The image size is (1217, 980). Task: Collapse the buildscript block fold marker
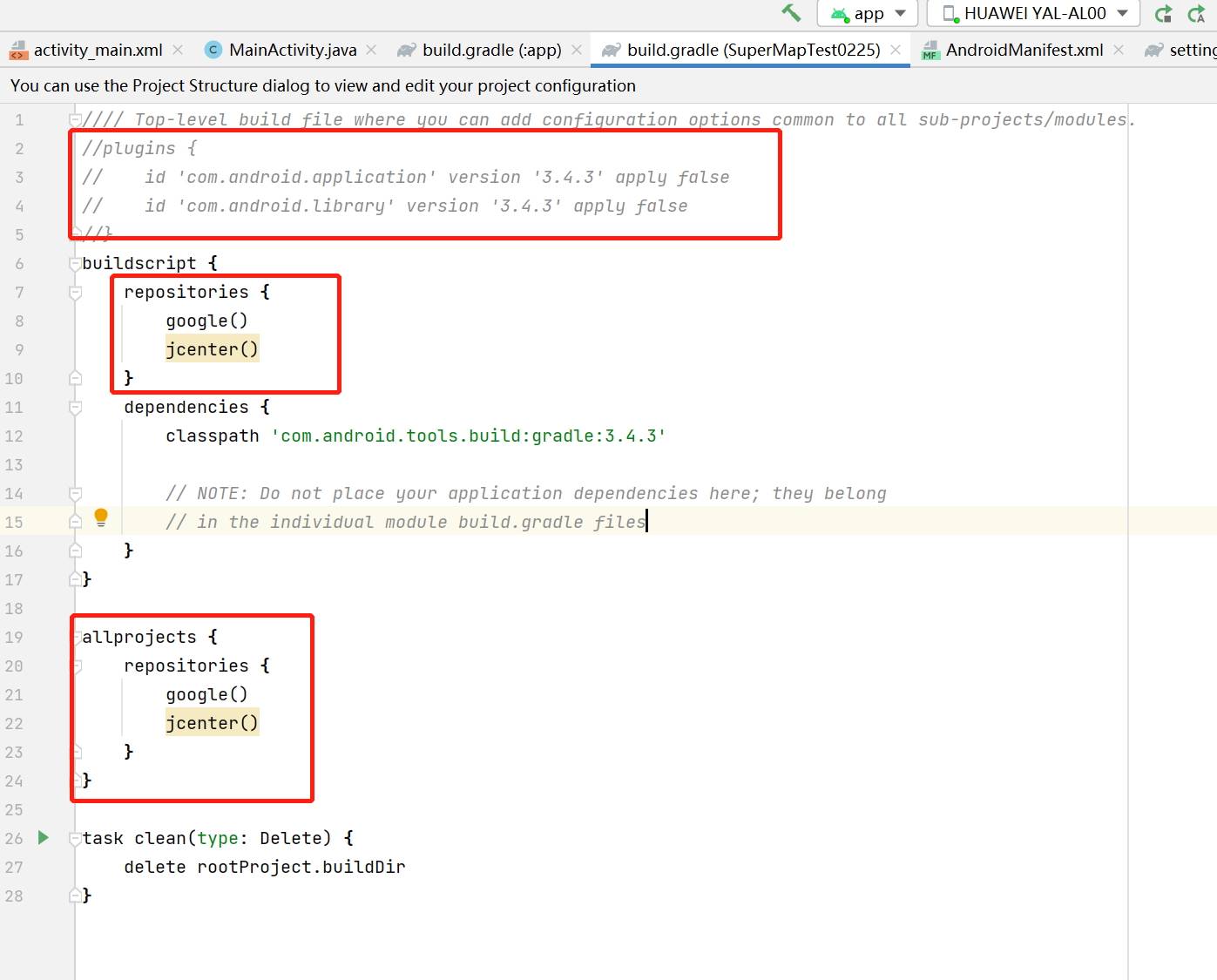click(x=76, y=264)
